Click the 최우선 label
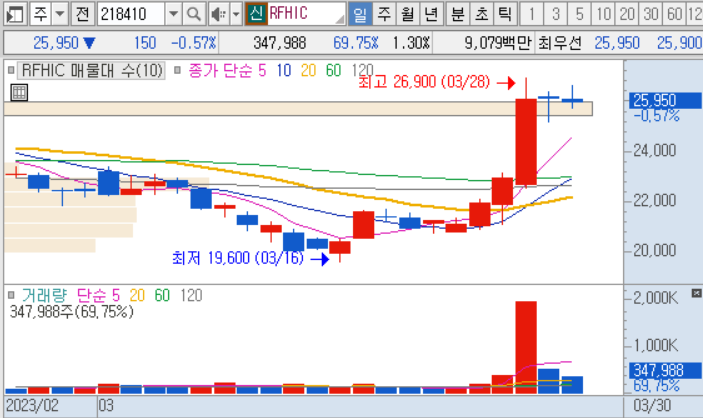This screenshot has height=418, width=703. tap(560, 43)
